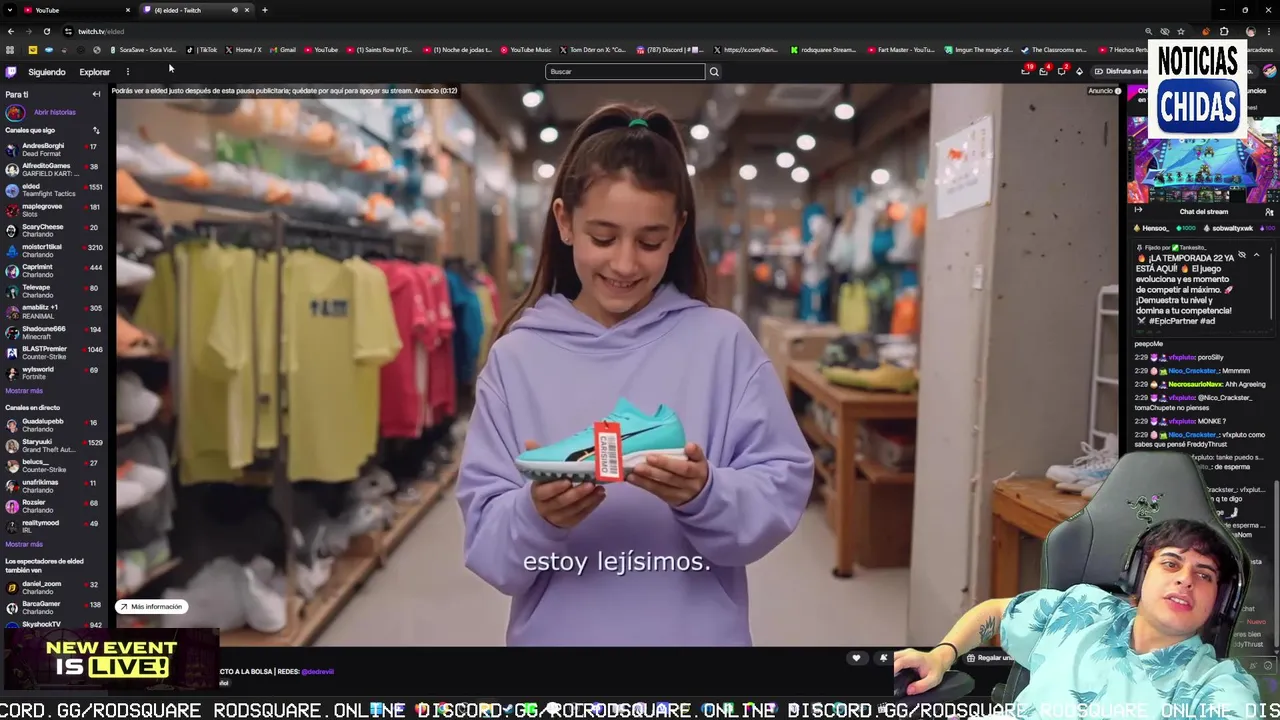Open the Bits purchase icon
This screenshot has width=1280, height=720.
[x=1079, y=71]
